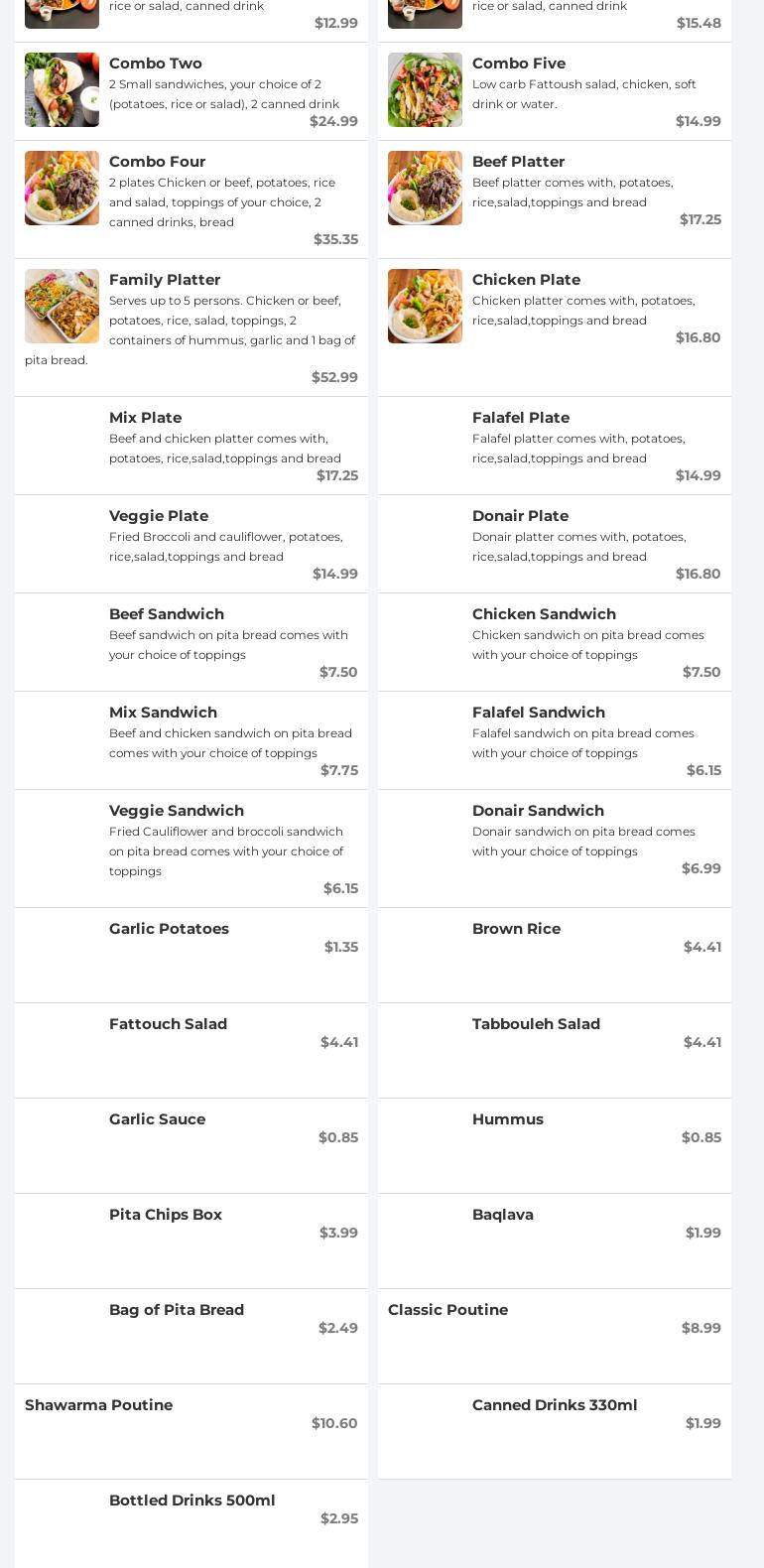Click the Hummus menu entry
Screen dimensions: 764x1568
tap(507, 1119)
